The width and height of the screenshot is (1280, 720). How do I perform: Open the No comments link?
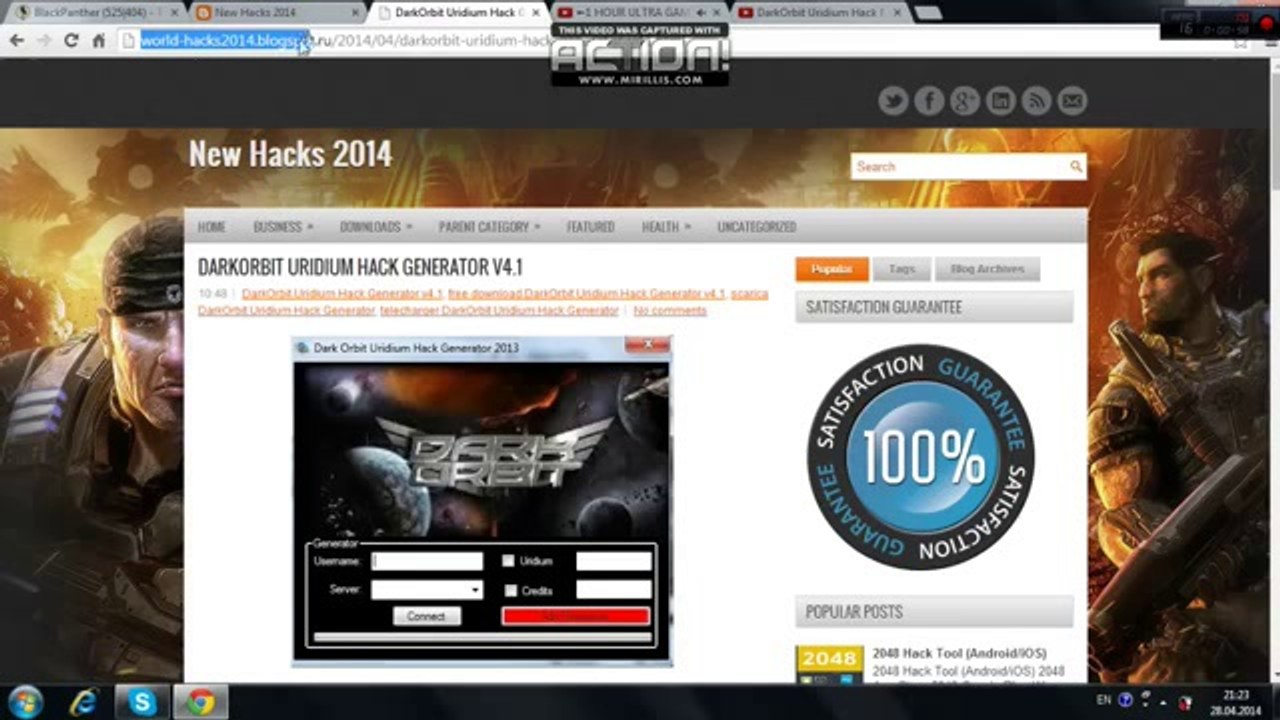tap(670, 311)
